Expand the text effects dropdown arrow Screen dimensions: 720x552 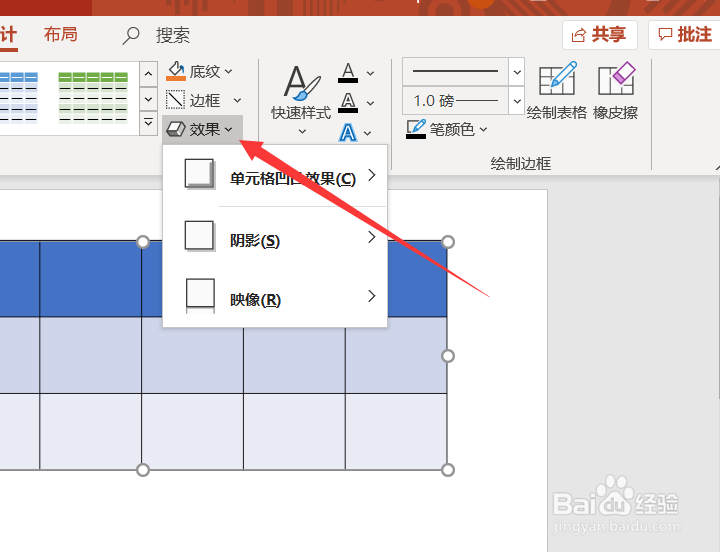tap(367, 133)
